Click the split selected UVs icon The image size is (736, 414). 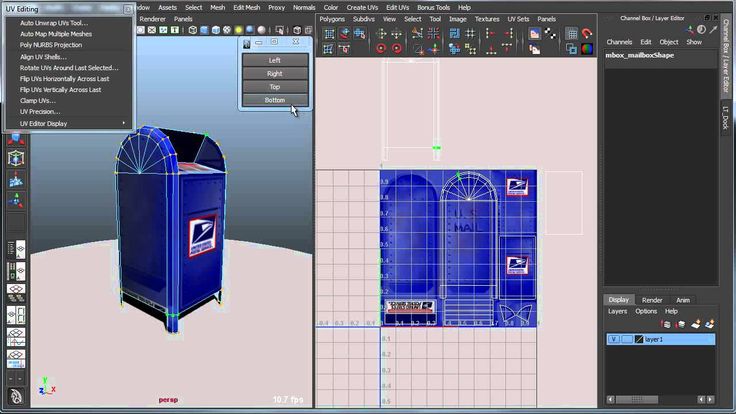(433, 33)
